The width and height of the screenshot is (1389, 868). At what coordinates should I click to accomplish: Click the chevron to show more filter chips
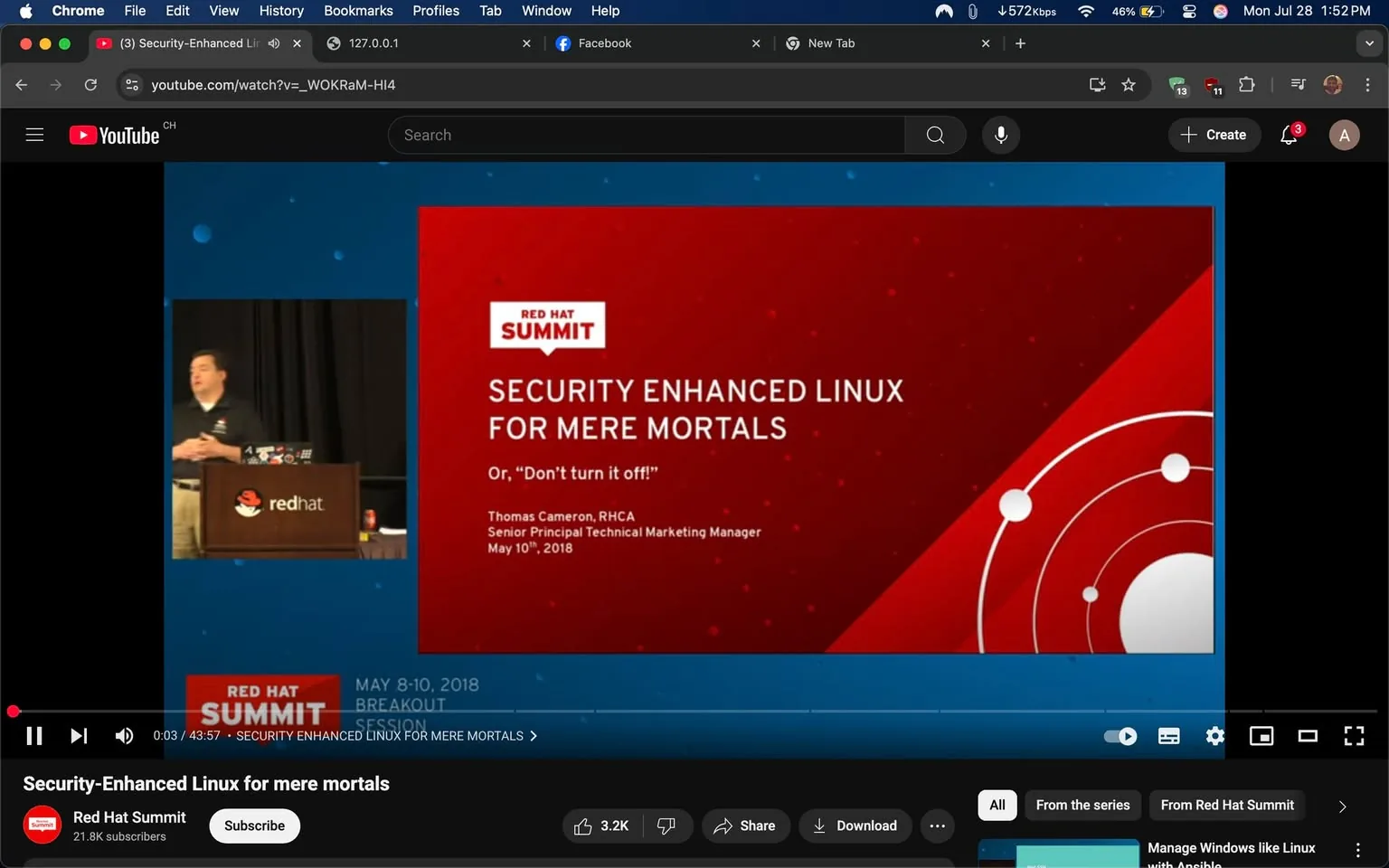[x=1342, y=806]
